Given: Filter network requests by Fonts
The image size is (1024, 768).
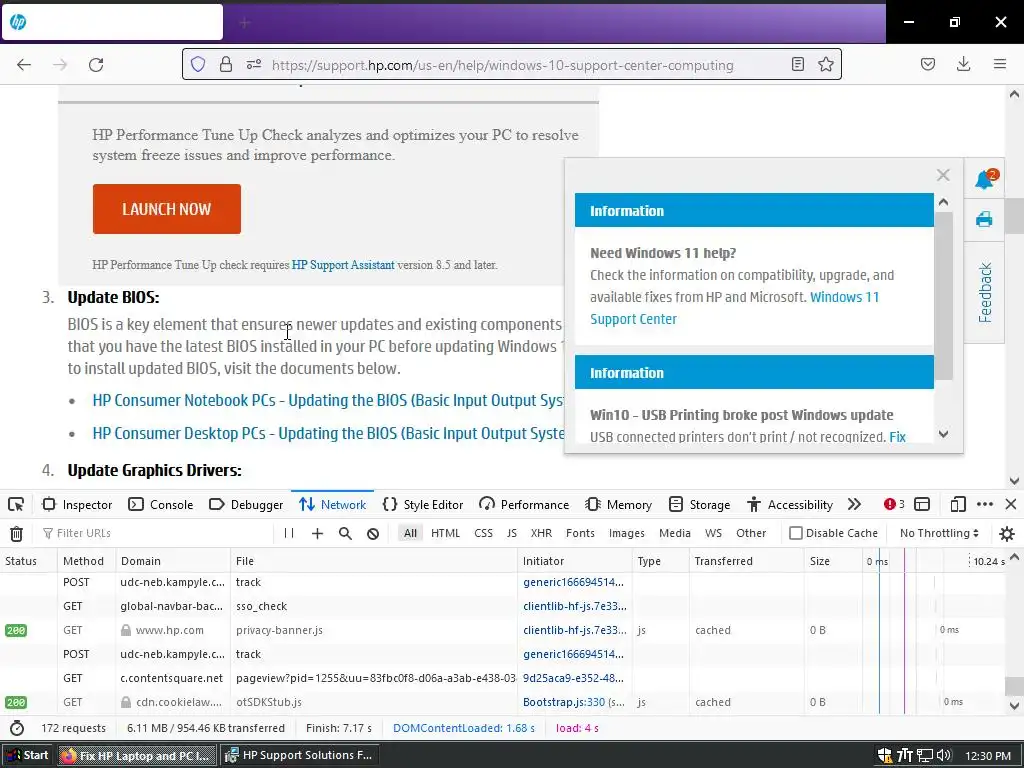Looking at the screenshot, I should point(580,533).
